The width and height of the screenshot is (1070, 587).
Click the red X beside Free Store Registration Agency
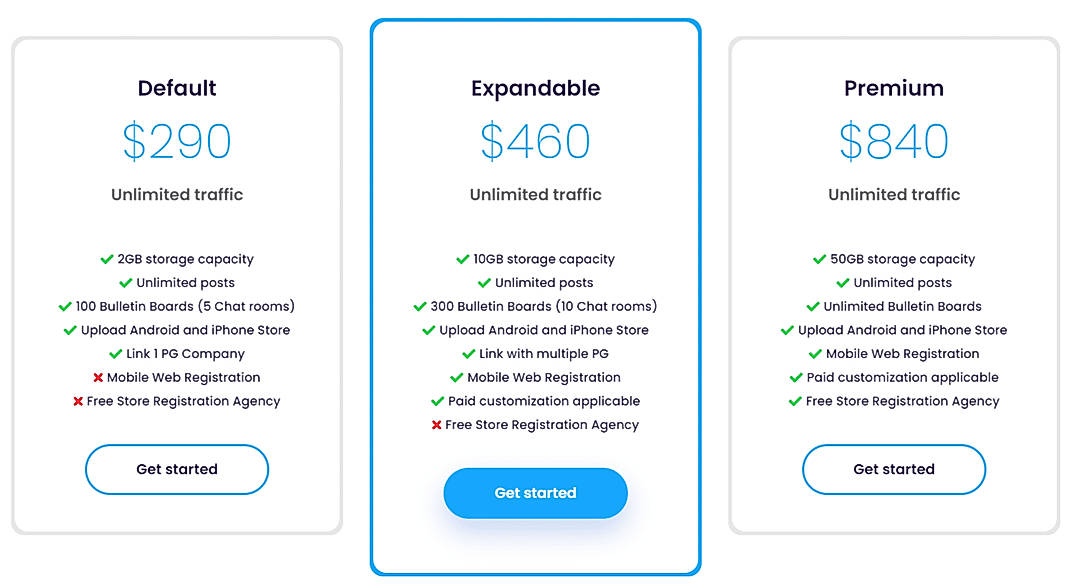point(78,401)
